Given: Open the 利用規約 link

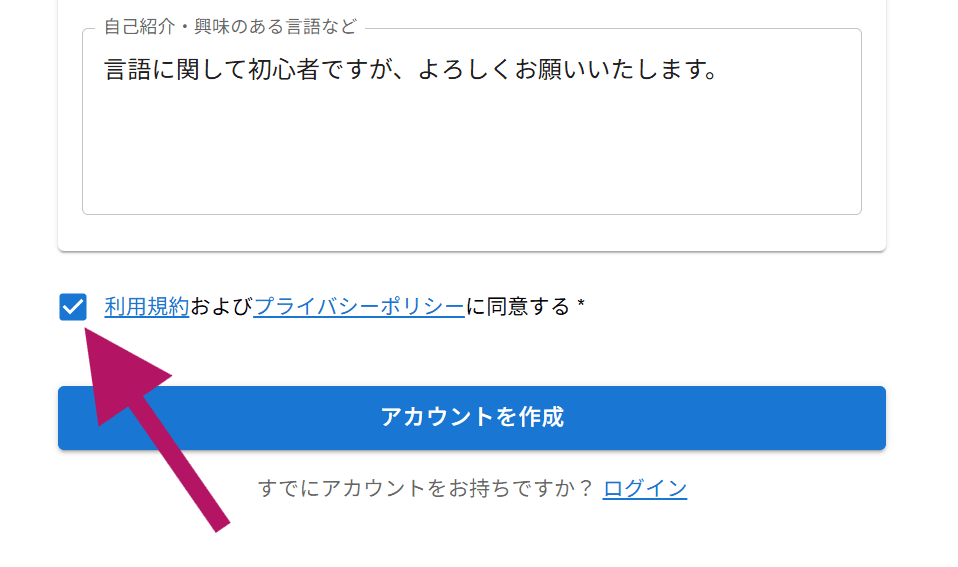Looking at the screenshot, I should pos(147,307).
